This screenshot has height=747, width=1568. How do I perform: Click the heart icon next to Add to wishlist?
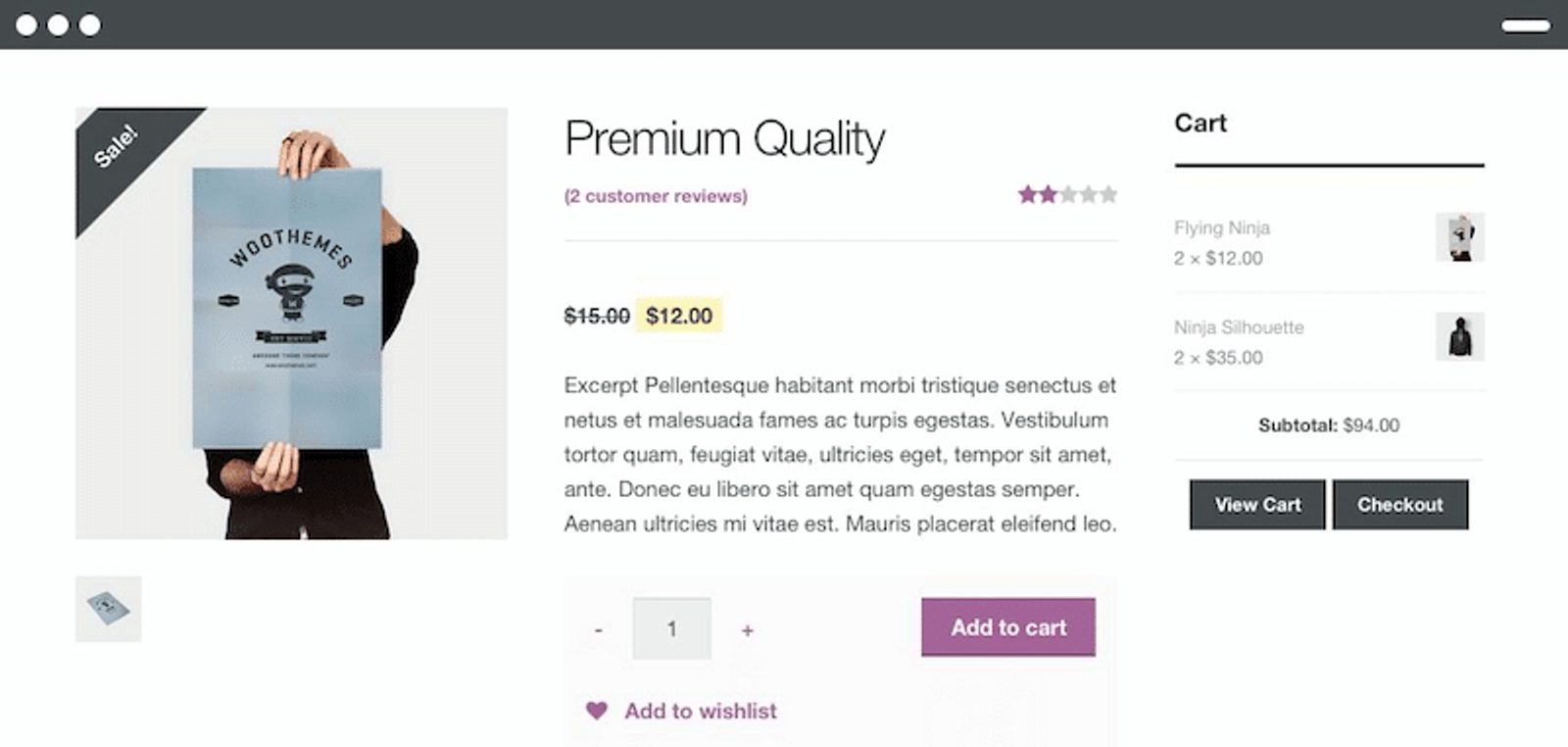click(597, 710)
